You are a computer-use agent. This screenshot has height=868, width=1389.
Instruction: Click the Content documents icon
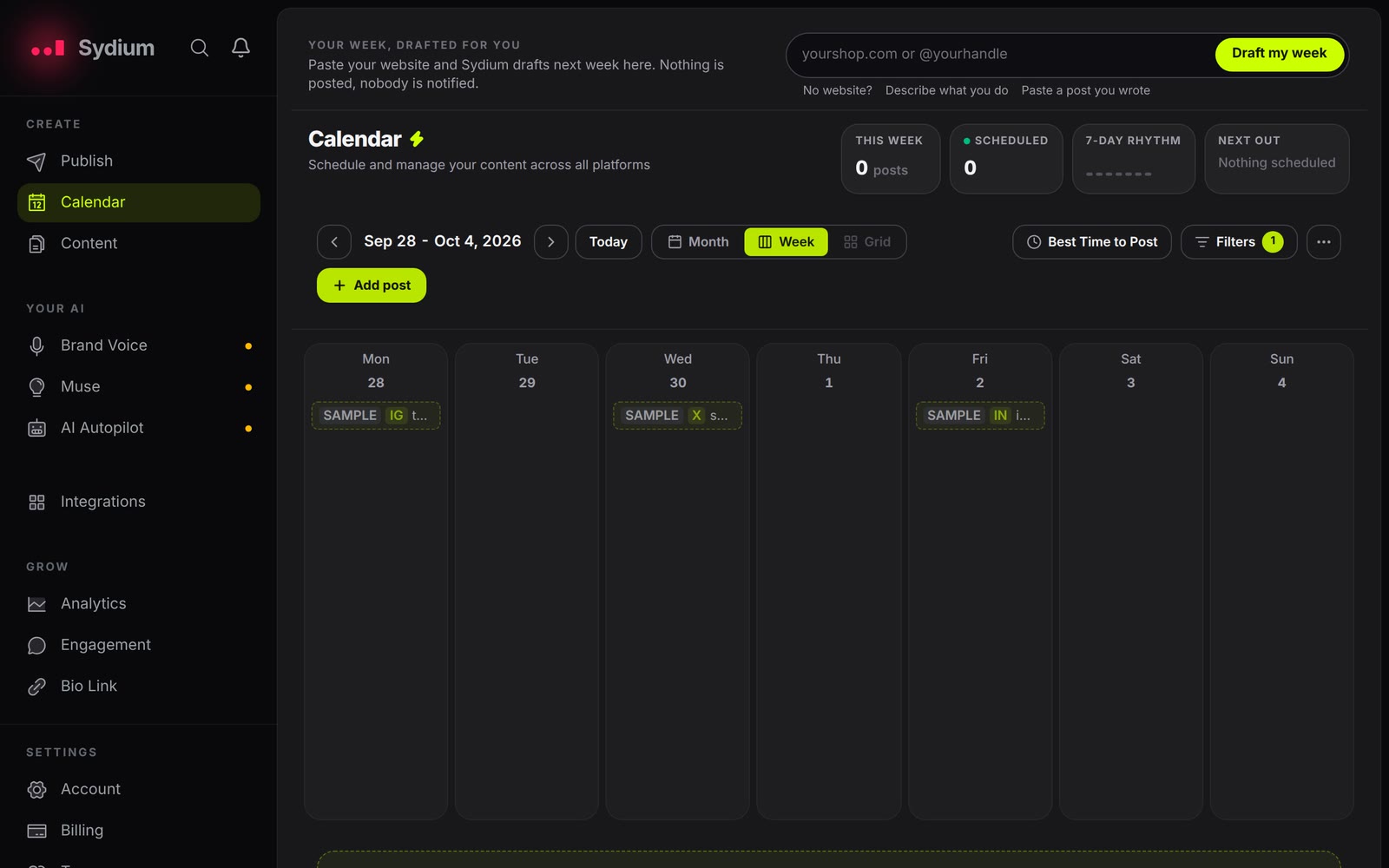[x=36, y=244]
